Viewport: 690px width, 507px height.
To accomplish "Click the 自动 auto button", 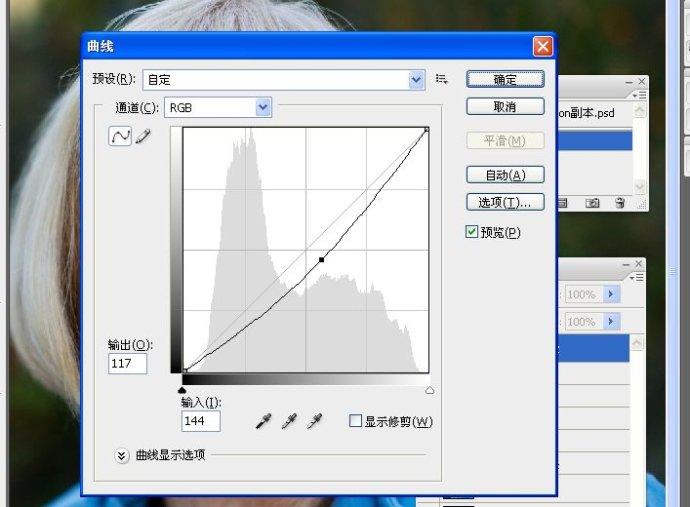I will (x=505, y=175).
